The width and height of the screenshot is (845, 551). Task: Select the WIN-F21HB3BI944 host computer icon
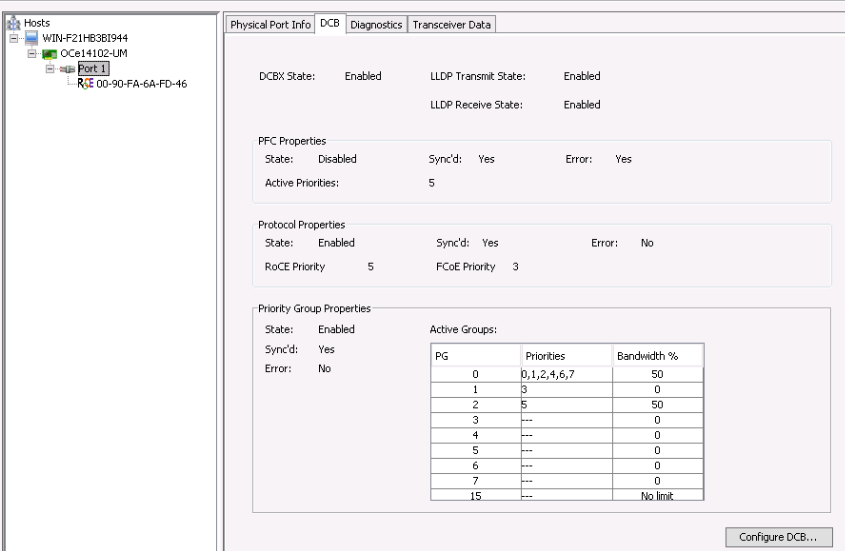[x=32, y=38]
